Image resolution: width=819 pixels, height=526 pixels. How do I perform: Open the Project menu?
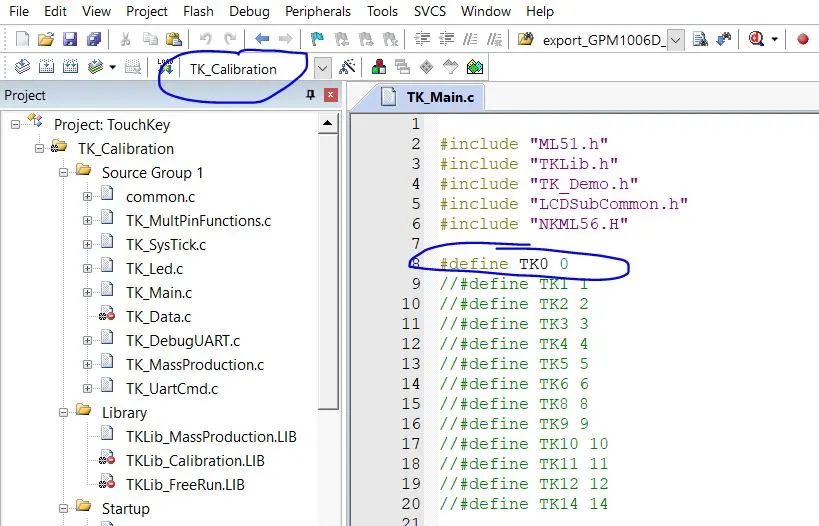[x=147, y=11]
